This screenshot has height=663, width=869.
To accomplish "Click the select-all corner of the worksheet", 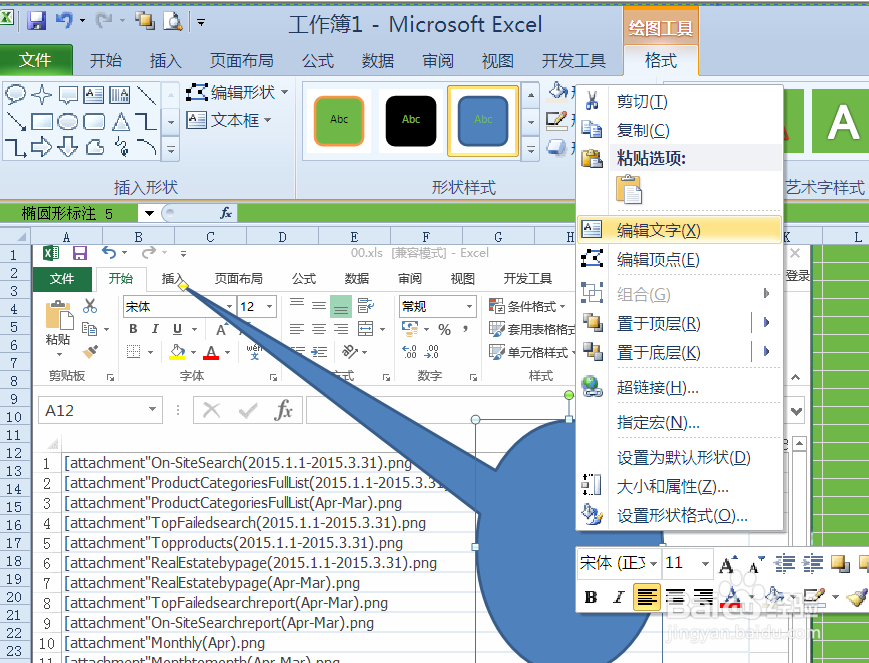I will (16, 237).
